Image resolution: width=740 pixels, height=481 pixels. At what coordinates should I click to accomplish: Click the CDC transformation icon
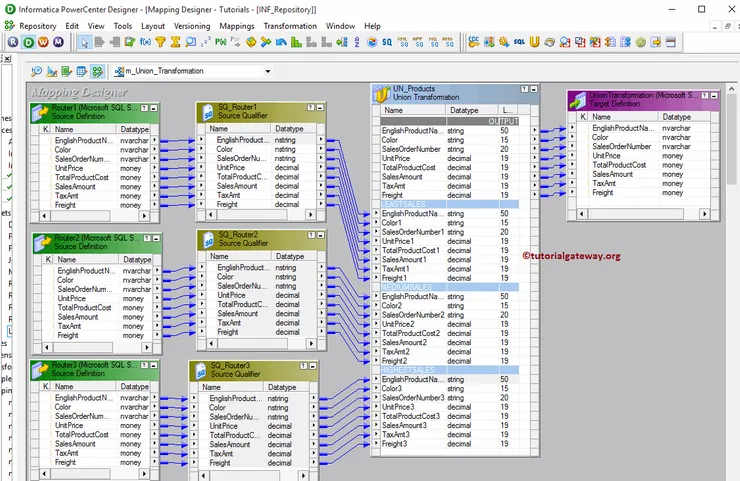coord(473,42)
